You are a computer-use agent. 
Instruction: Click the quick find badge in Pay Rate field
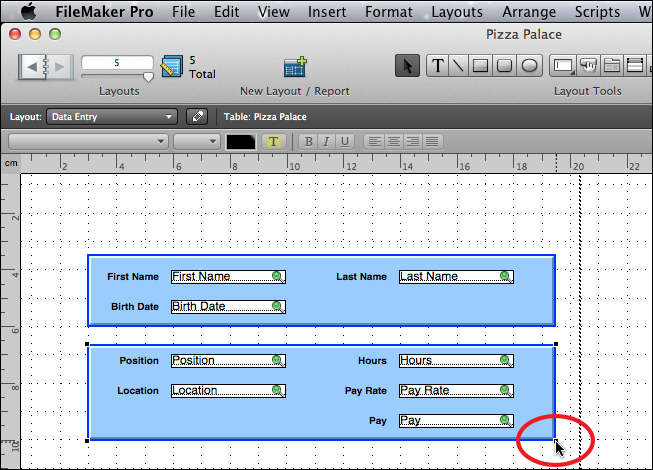click(506, 391)
